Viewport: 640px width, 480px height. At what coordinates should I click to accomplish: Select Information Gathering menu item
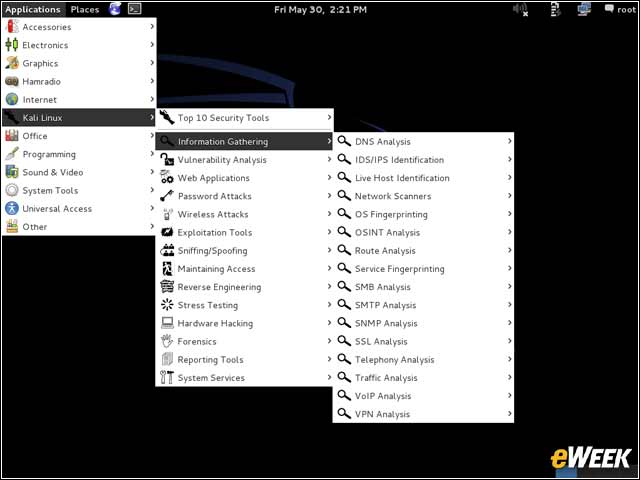click(244, 141)
